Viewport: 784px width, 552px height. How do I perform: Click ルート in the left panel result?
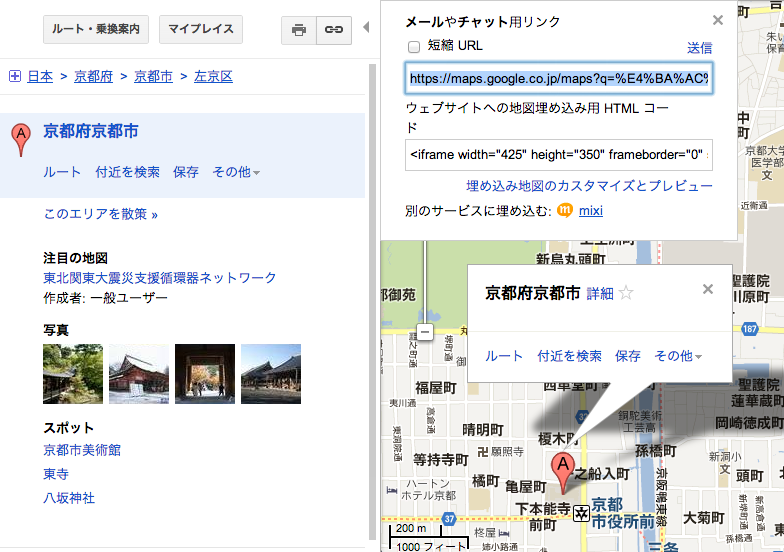point(62,172)
